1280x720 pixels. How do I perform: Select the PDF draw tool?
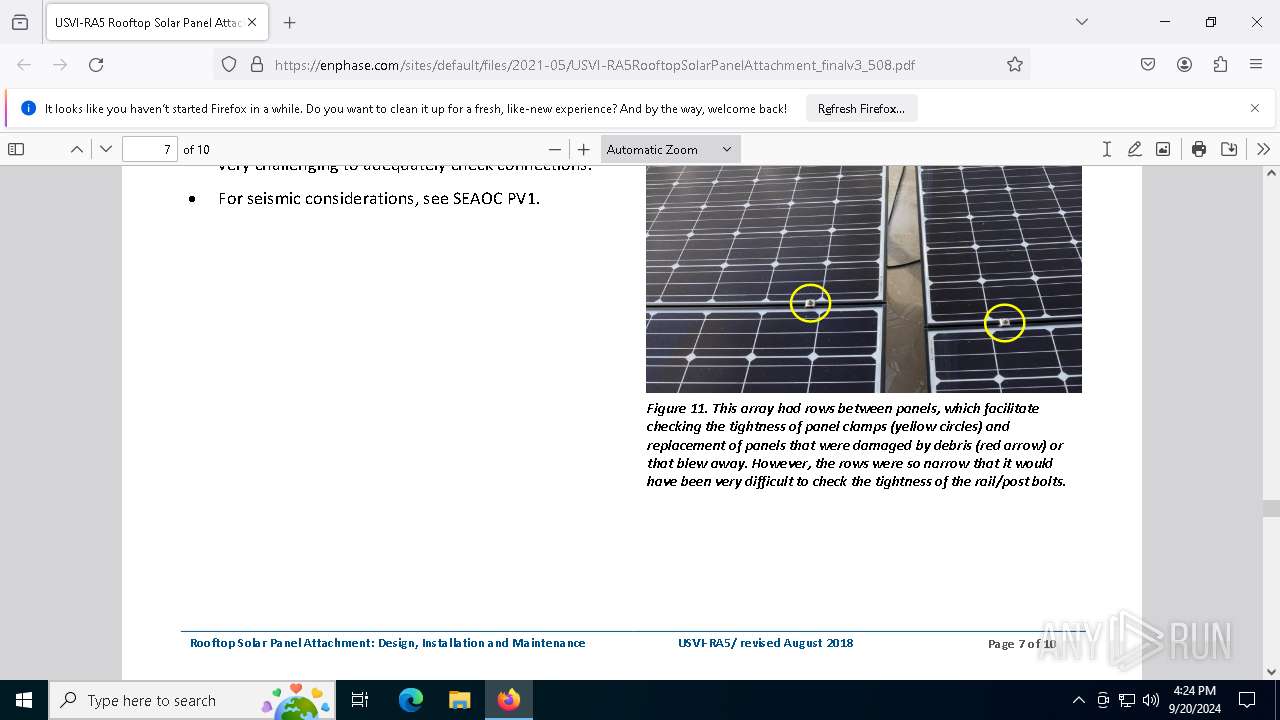pyautogui.click(x=1134, y=149)
